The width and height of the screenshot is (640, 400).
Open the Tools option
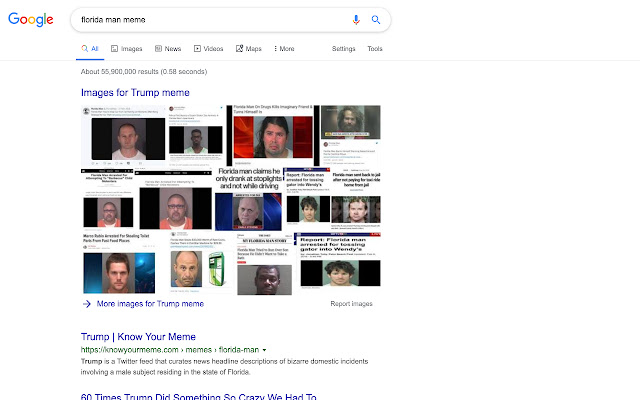pos(375,49)
